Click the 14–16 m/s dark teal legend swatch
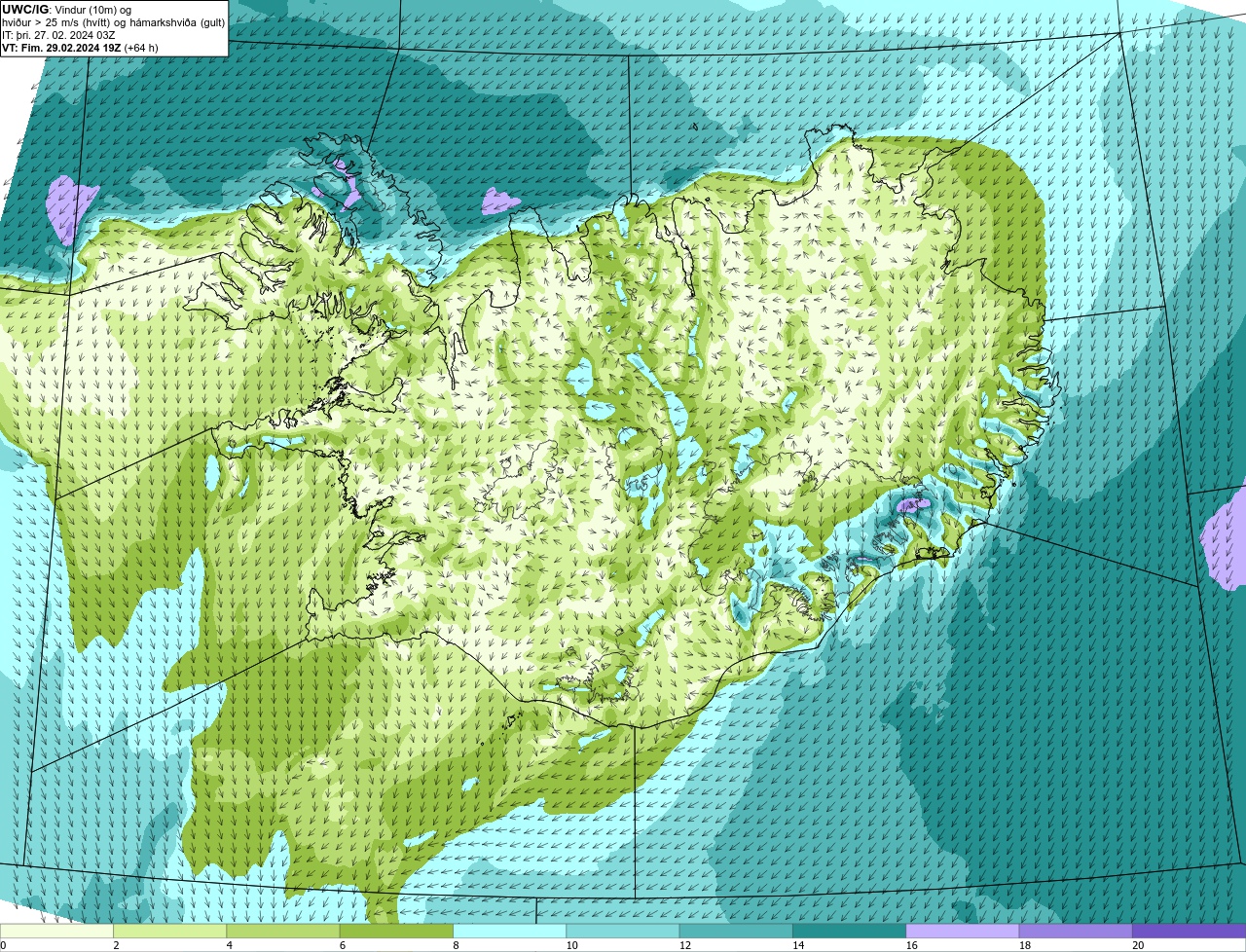Viewport: 1246px width, 952px height. point(850,931)
